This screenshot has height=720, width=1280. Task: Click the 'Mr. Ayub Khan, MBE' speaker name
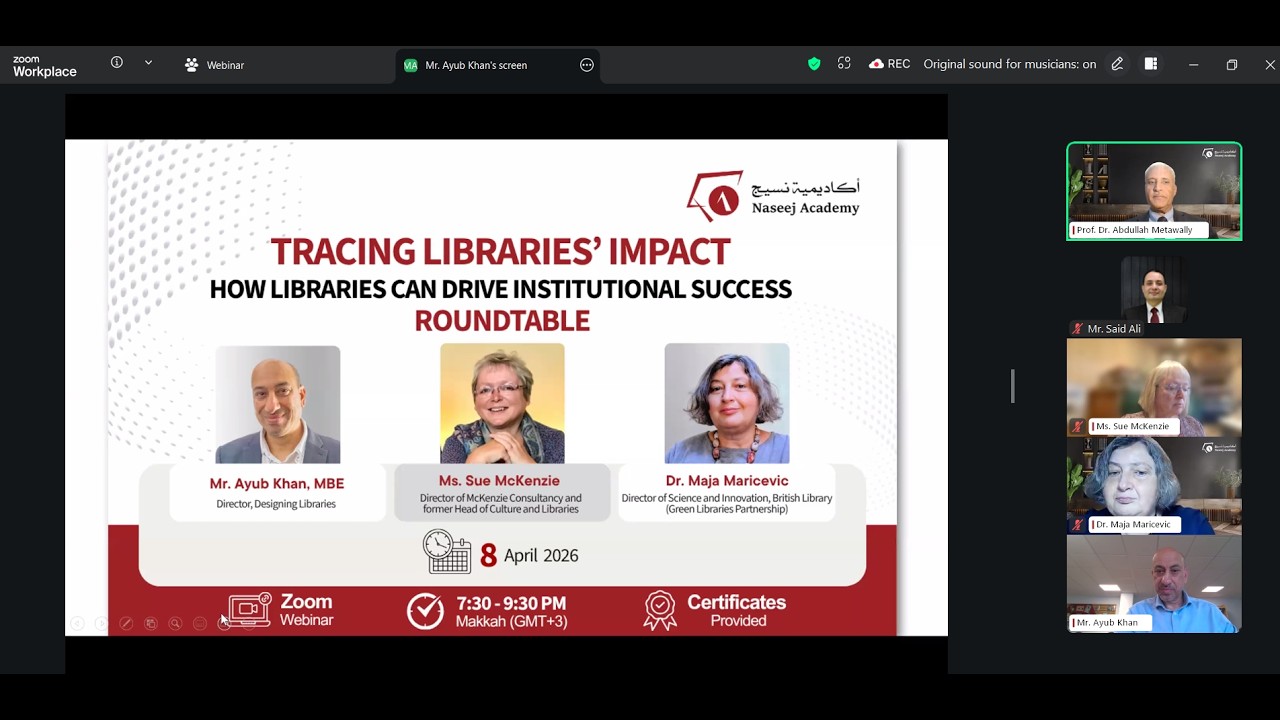tap(277, 483)
